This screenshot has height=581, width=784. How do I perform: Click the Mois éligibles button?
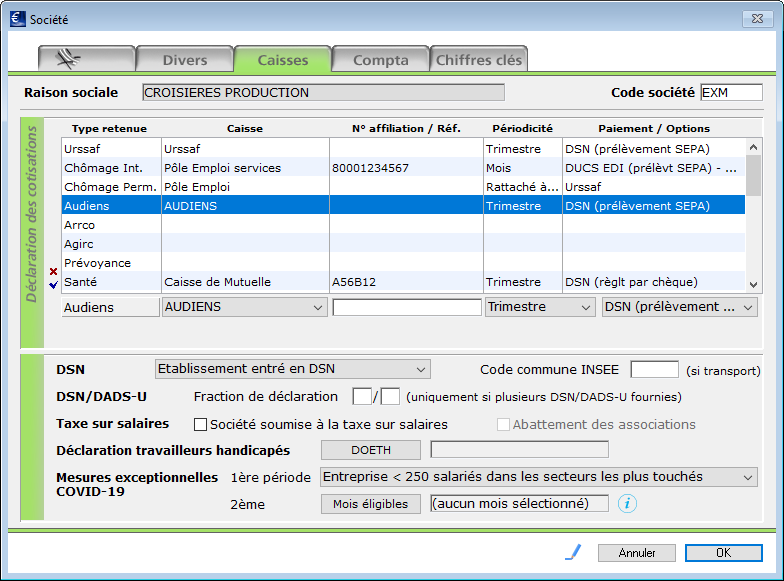tap(370, 504)
